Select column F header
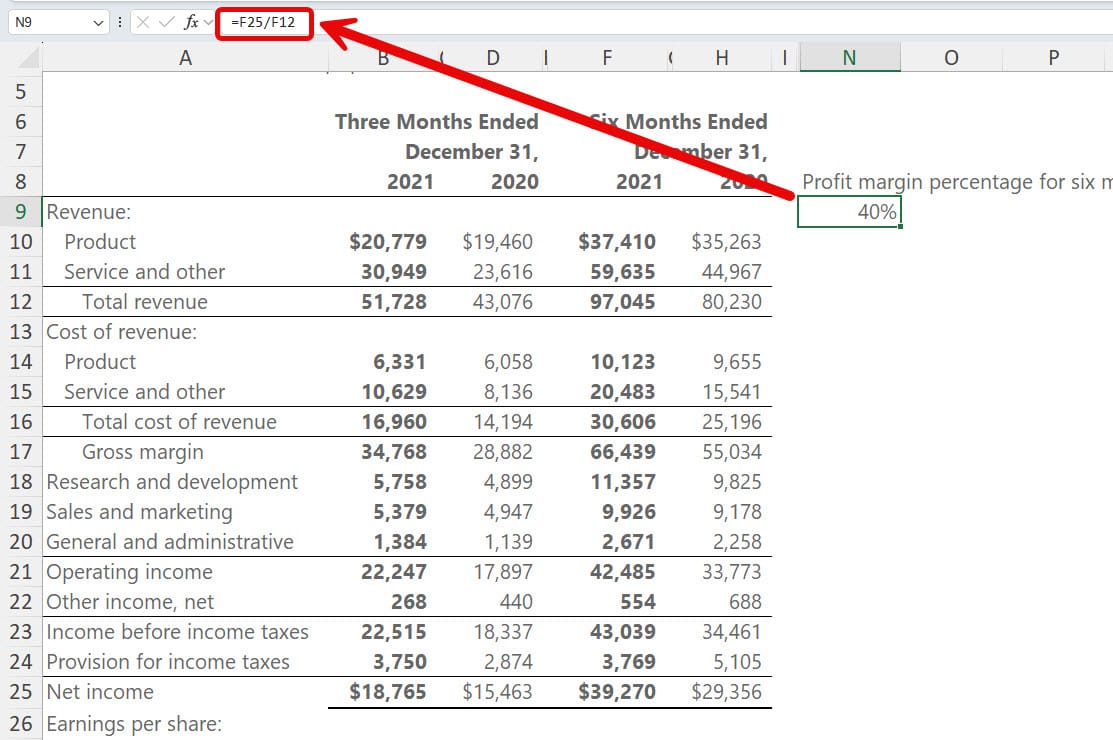 point(607,58)
